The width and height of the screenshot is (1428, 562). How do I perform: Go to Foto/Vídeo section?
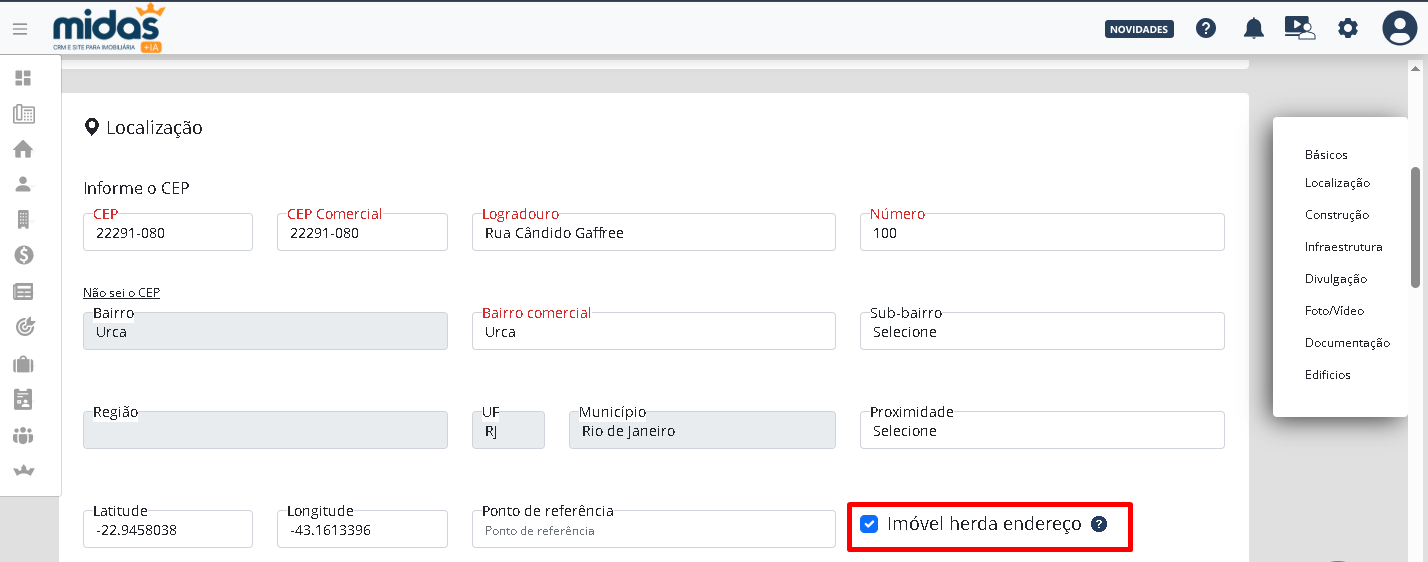[1334, 311]
